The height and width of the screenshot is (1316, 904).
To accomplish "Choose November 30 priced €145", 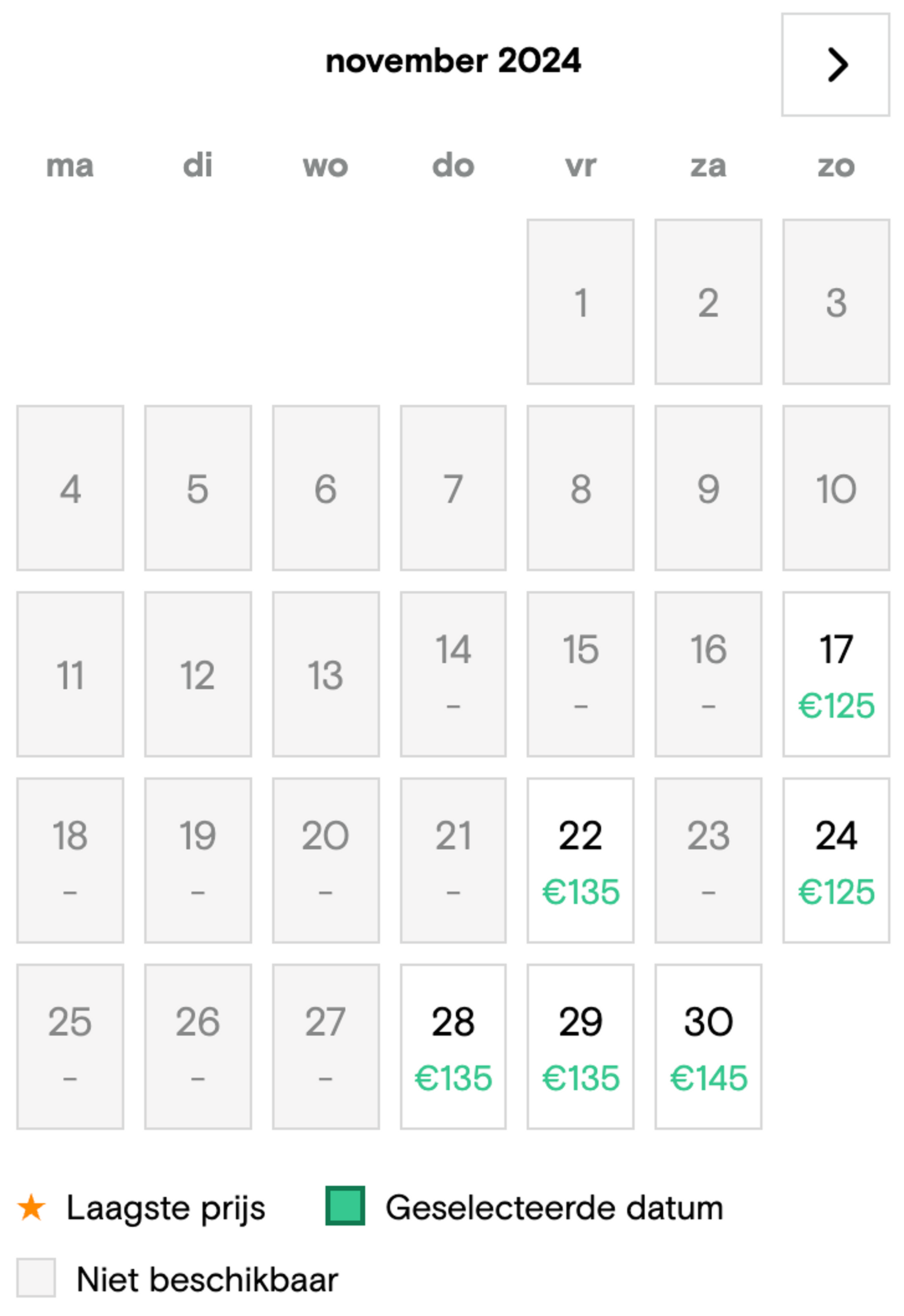I will click(708, 1046).
